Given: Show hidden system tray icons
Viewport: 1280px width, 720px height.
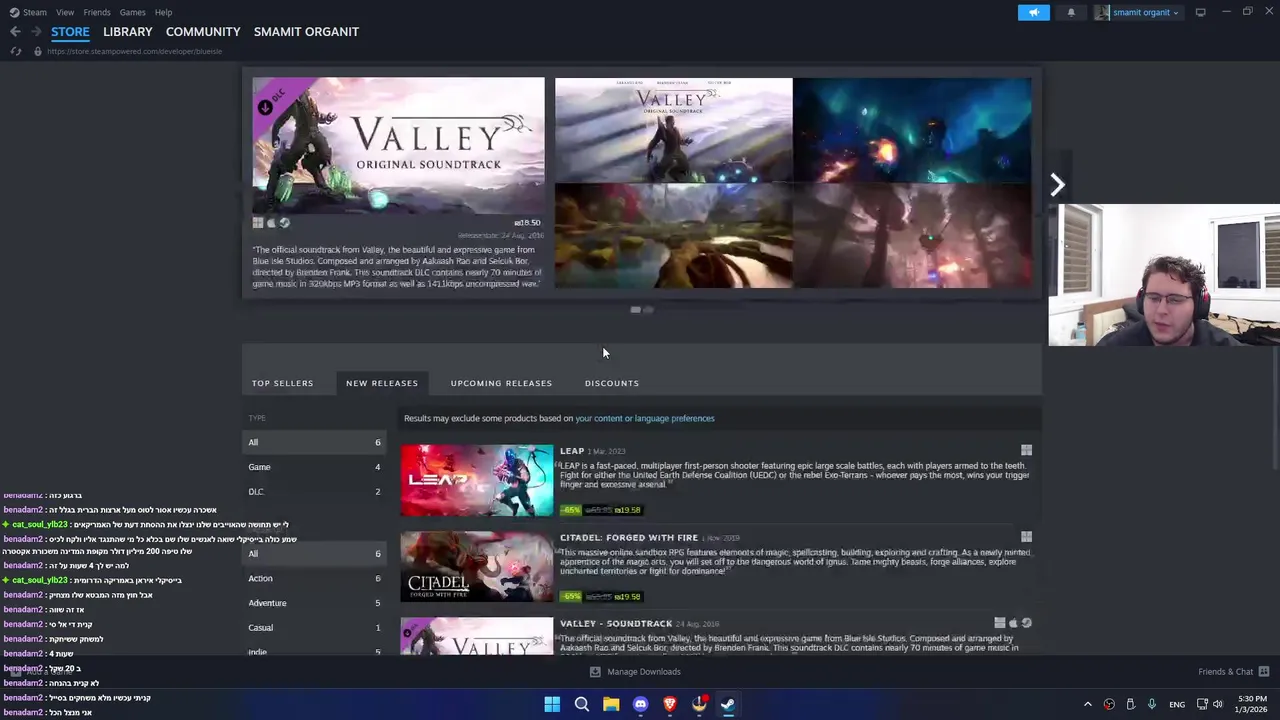Looking at the screenshot, I should pos(1088,705).
